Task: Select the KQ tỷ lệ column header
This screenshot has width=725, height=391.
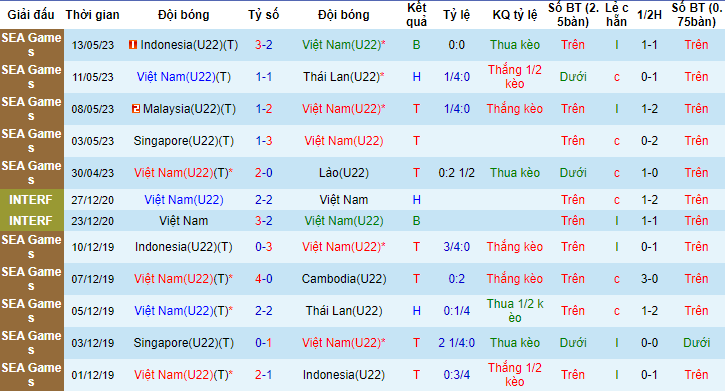Action: pos(515,15)
